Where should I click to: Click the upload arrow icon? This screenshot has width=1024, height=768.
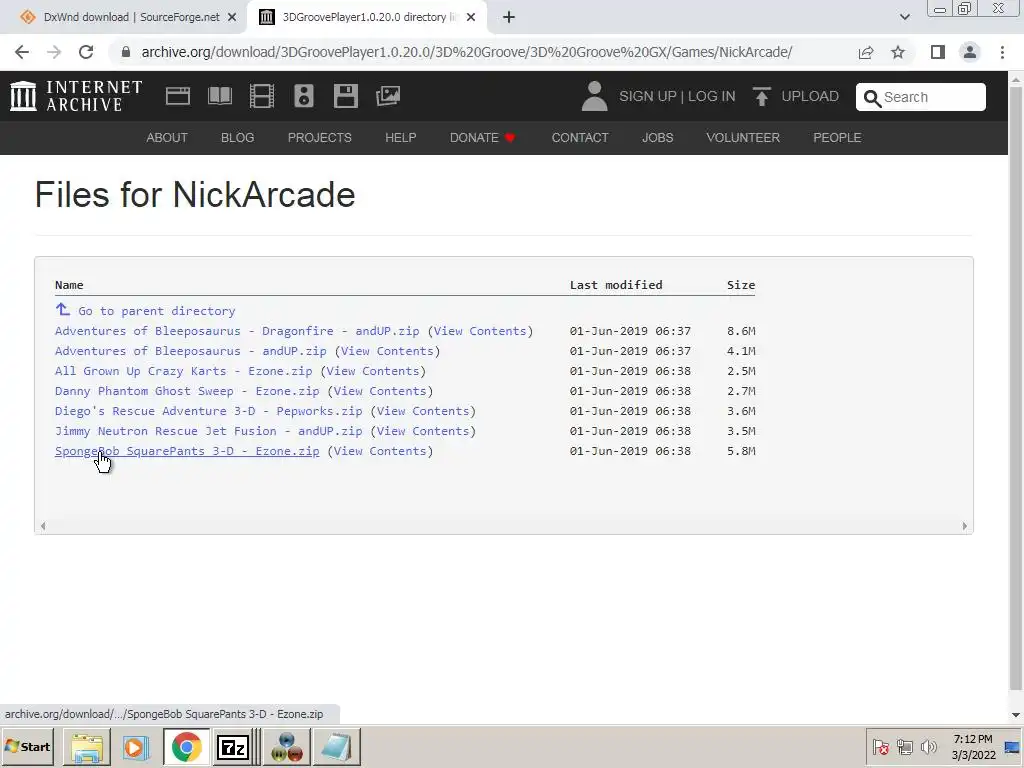tap(761, 96)
